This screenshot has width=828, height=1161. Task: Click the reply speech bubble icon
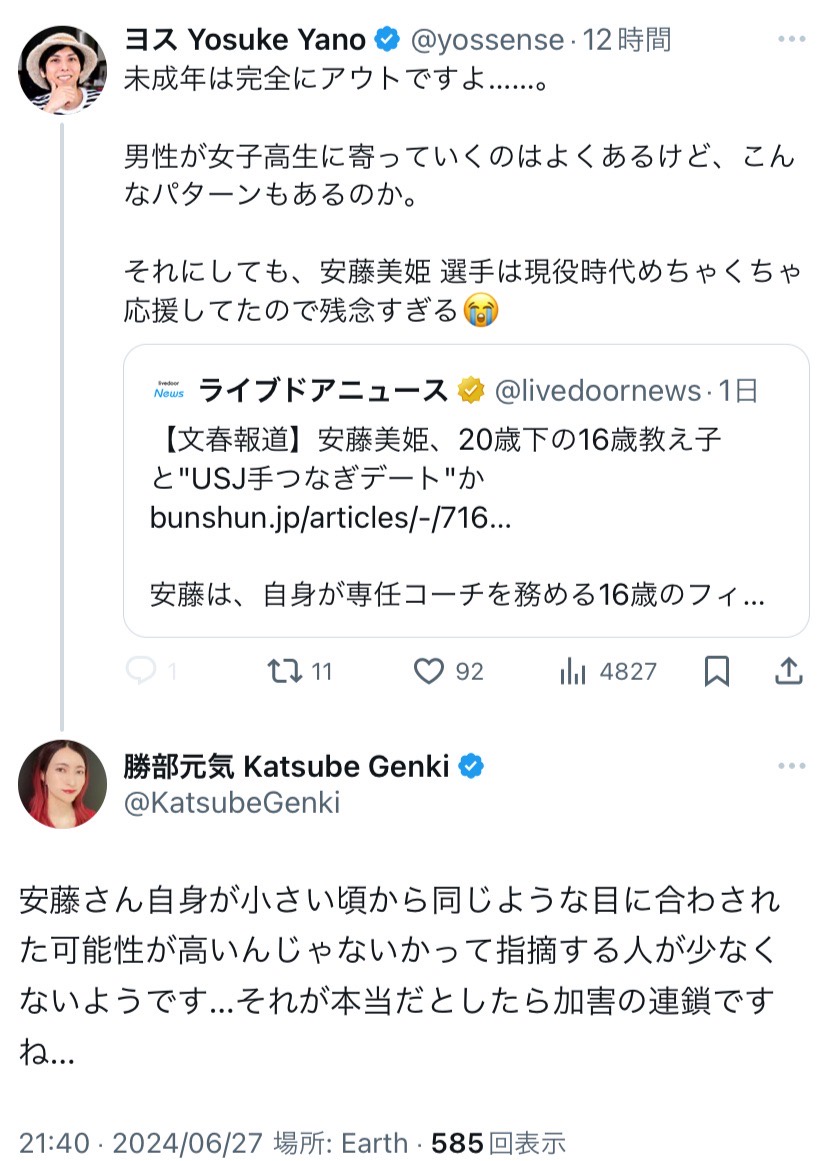click(x=142, y=672)
